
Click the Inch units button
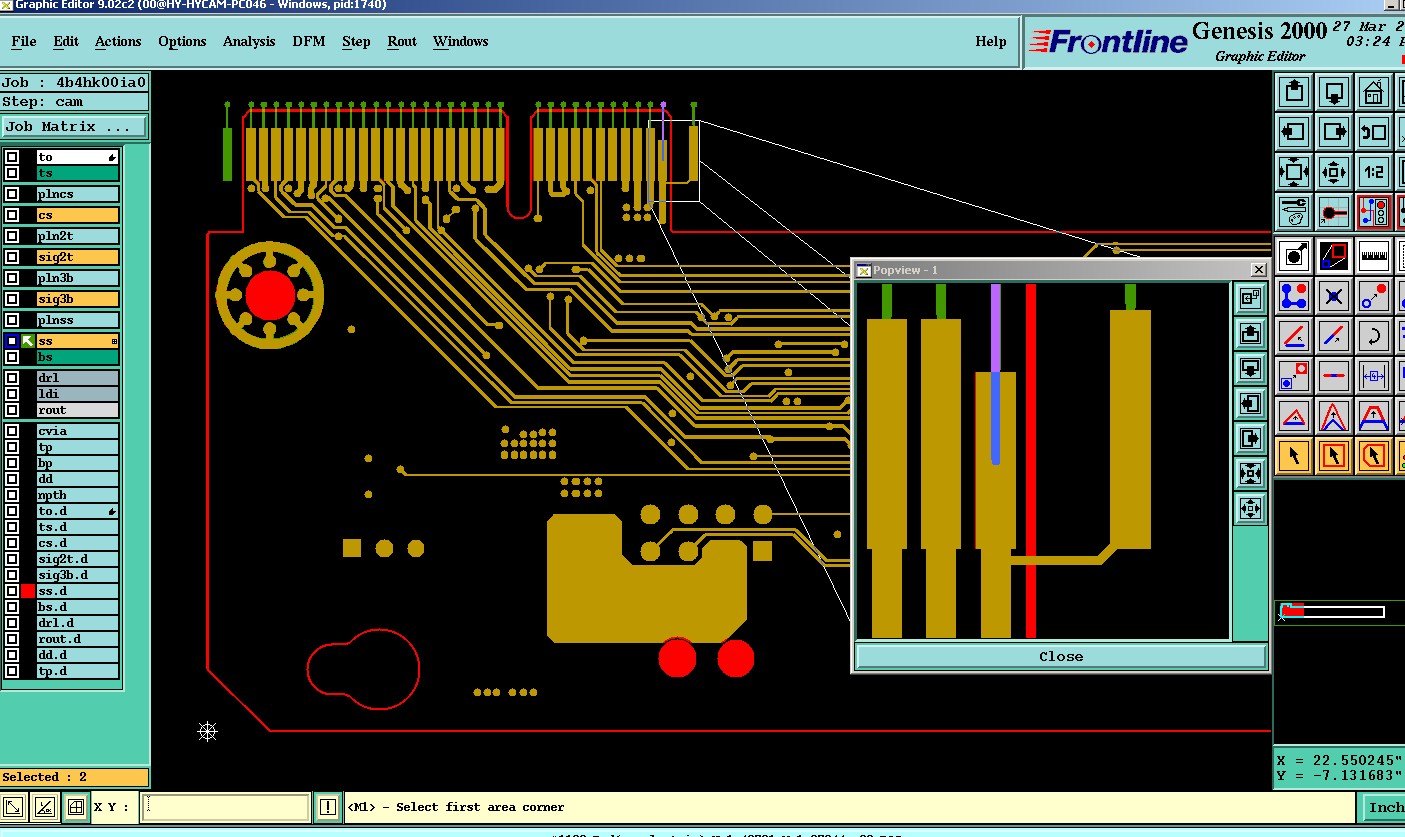1386,807
